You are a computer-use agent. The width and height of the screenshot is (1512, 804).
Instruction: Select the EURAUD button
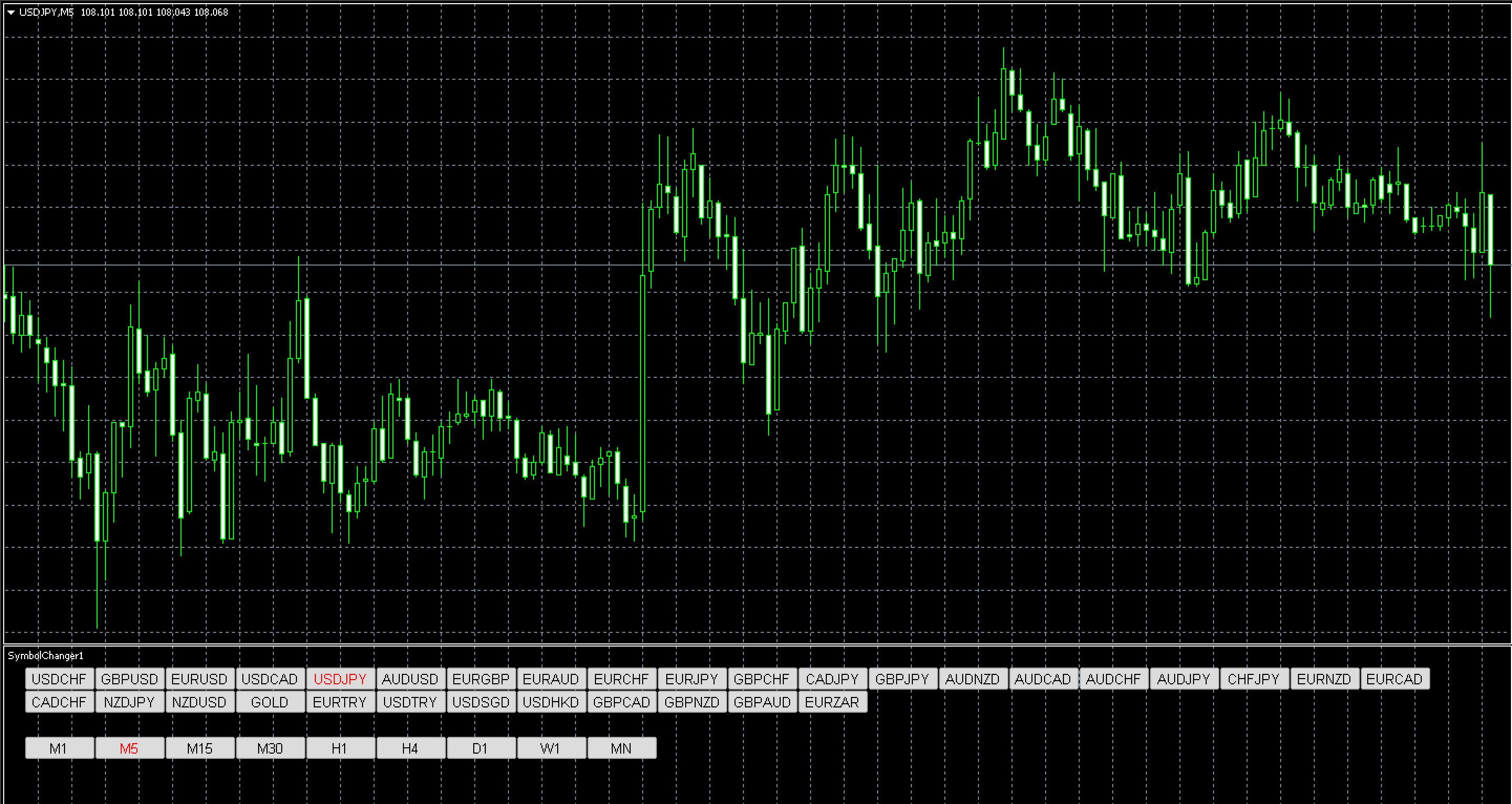[551, 679]
